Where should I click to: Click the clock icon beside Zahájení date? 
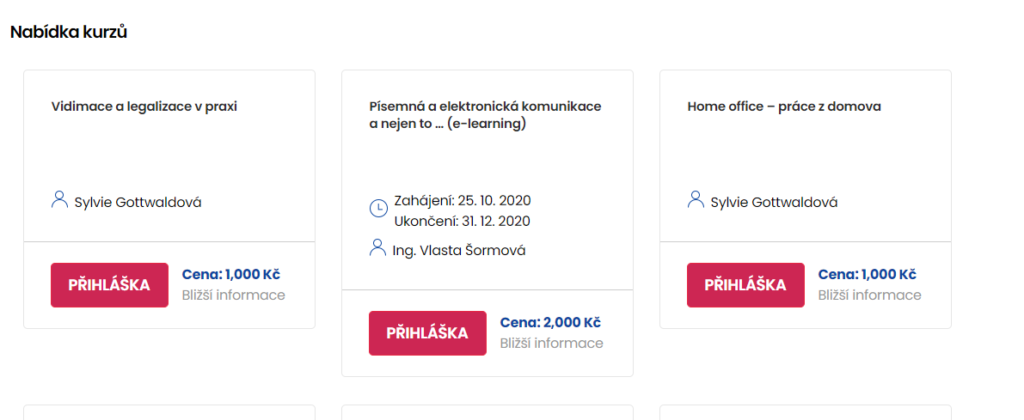tap(378, 208)
